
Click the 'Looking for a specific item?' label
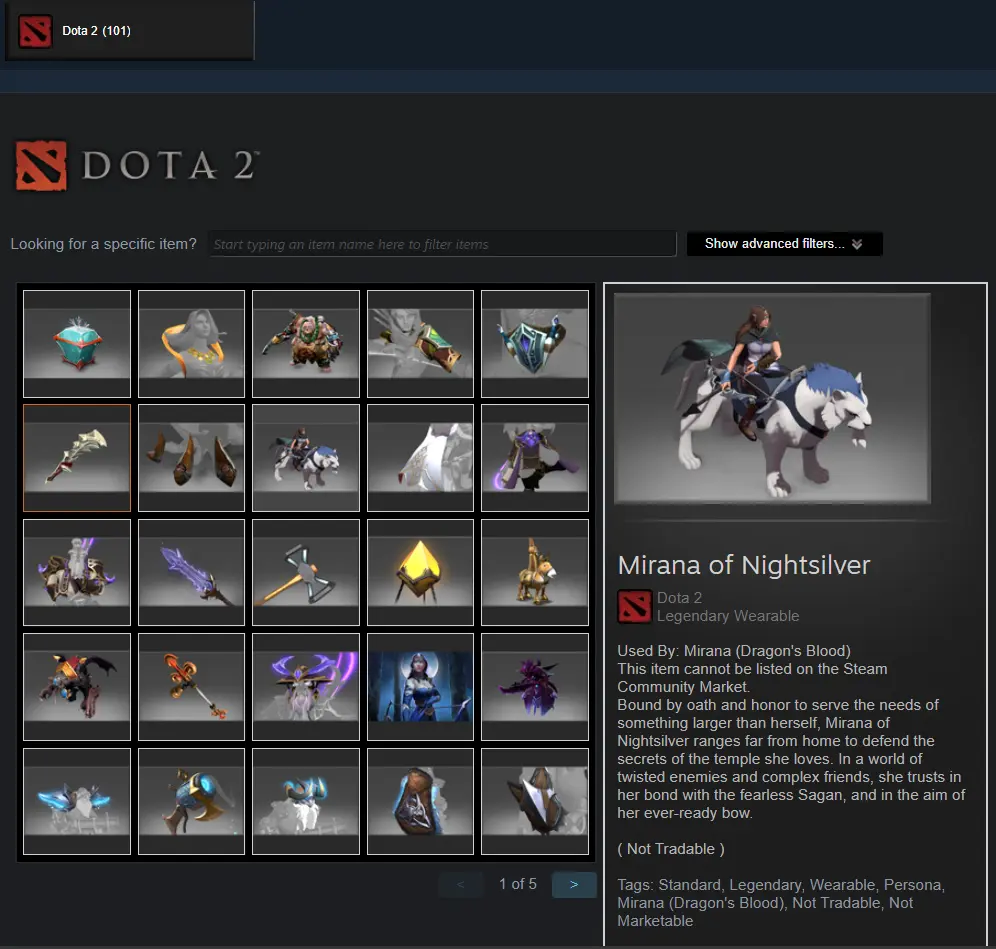[104, 244]
